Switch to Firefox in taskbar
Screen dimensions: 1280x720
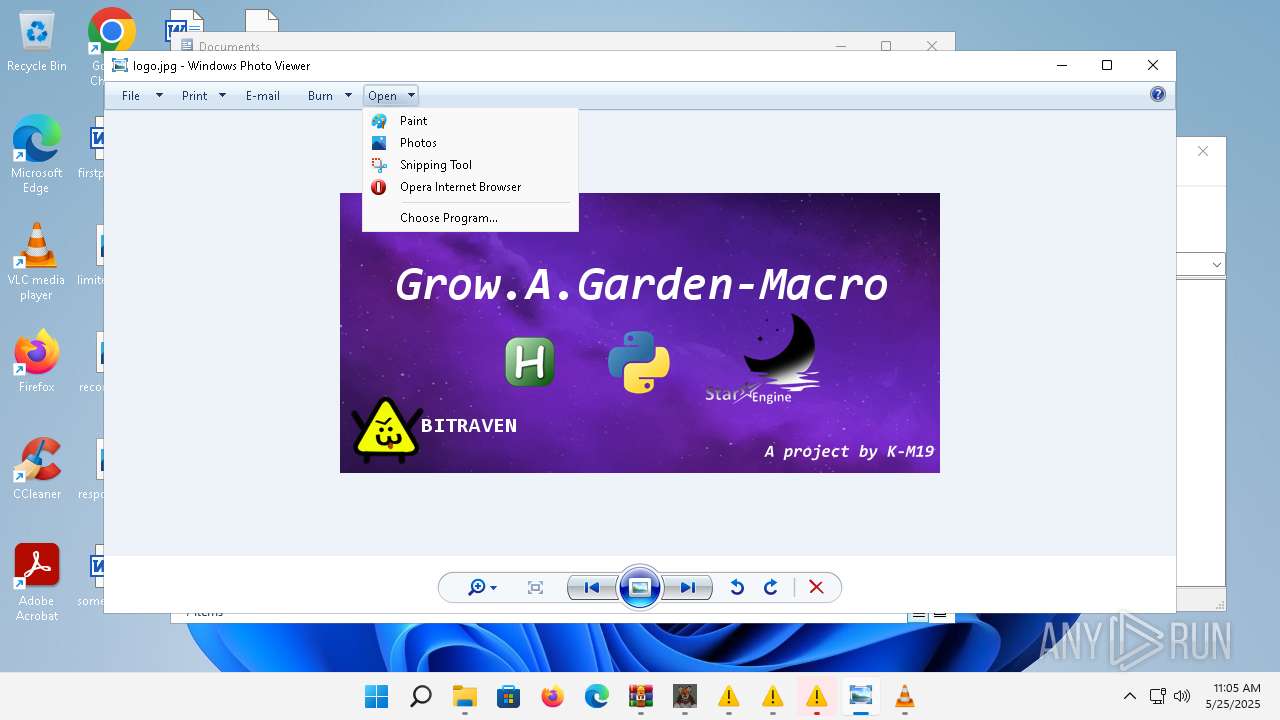(553, 697)
